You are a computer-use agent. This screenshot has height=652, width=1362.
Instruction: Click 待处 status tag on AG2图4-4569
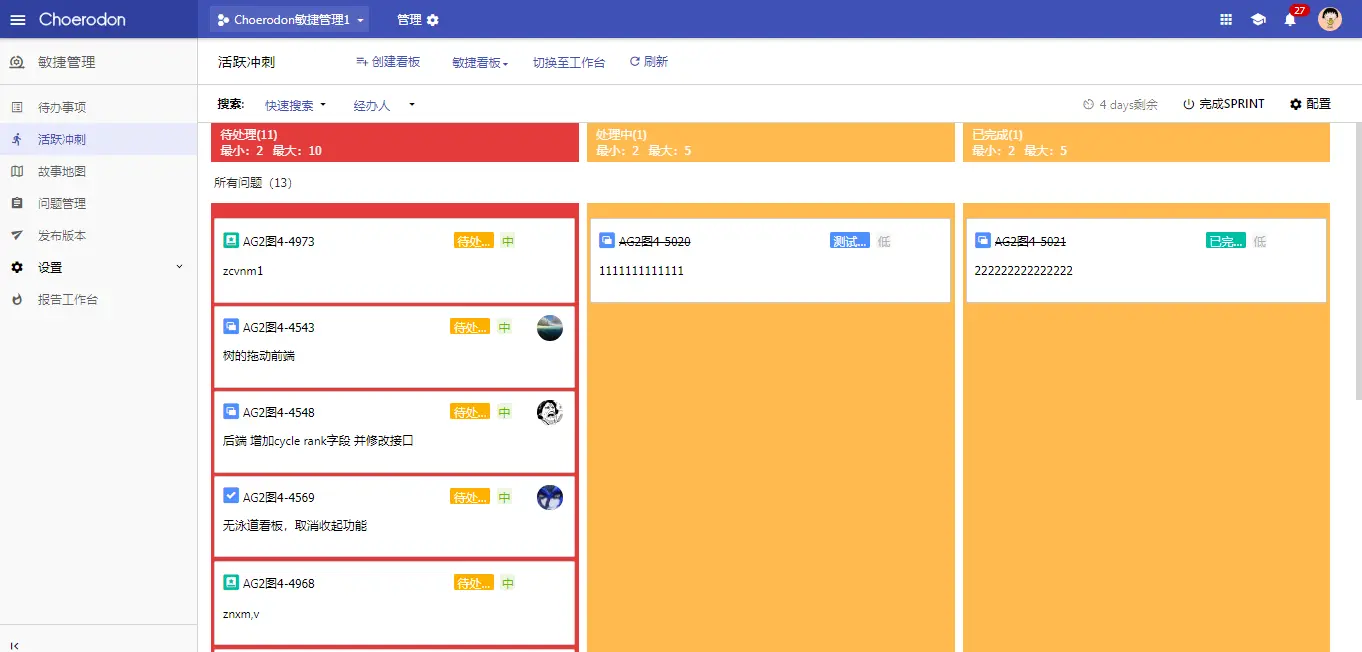pyautogui.click(x=470, y=497)
